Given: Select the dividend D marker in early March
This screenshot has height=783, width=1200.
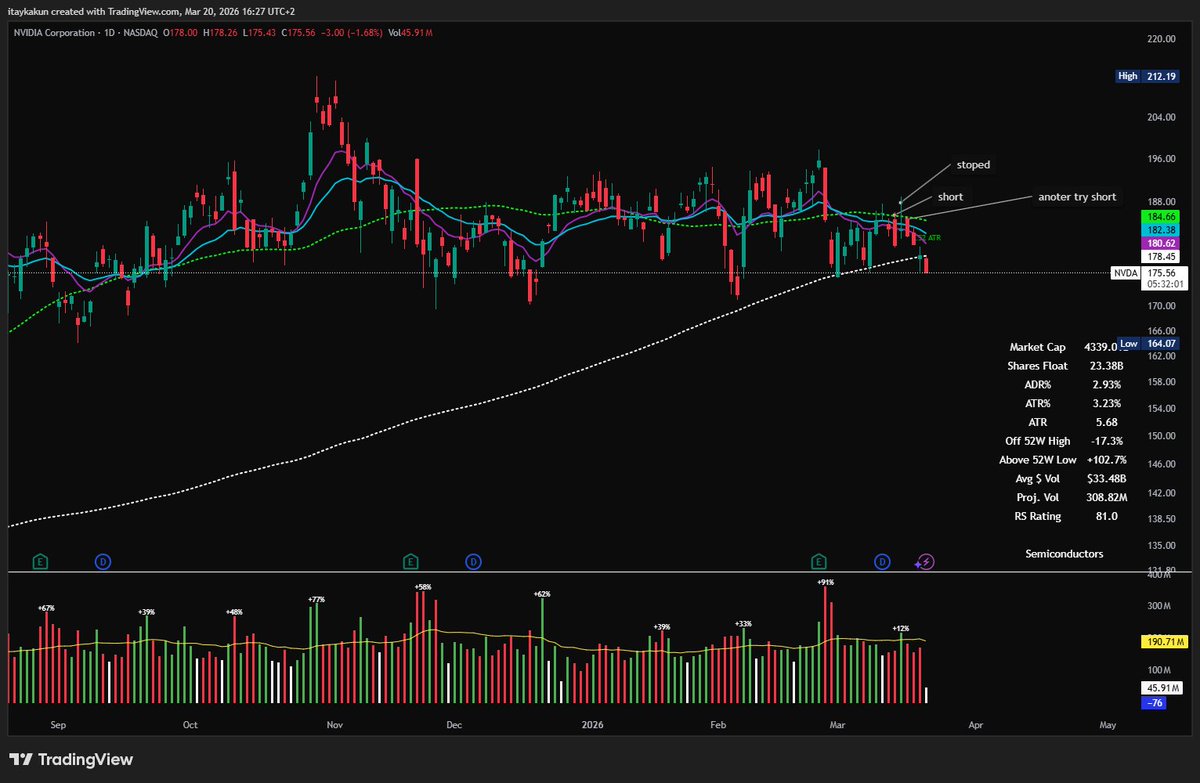Looking at the screenshot, I should click(x=883, y=561).
